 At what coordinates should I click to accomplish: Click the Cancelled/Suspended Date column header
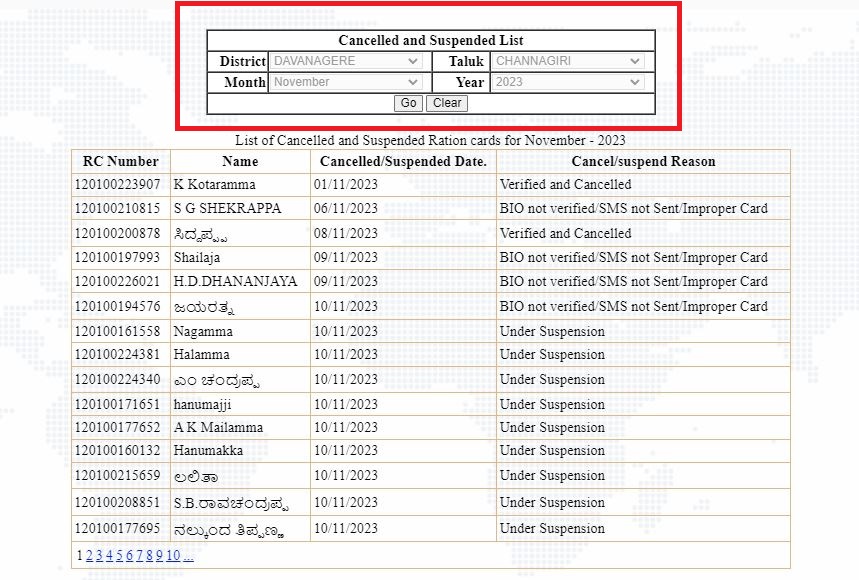coord(403,162)
